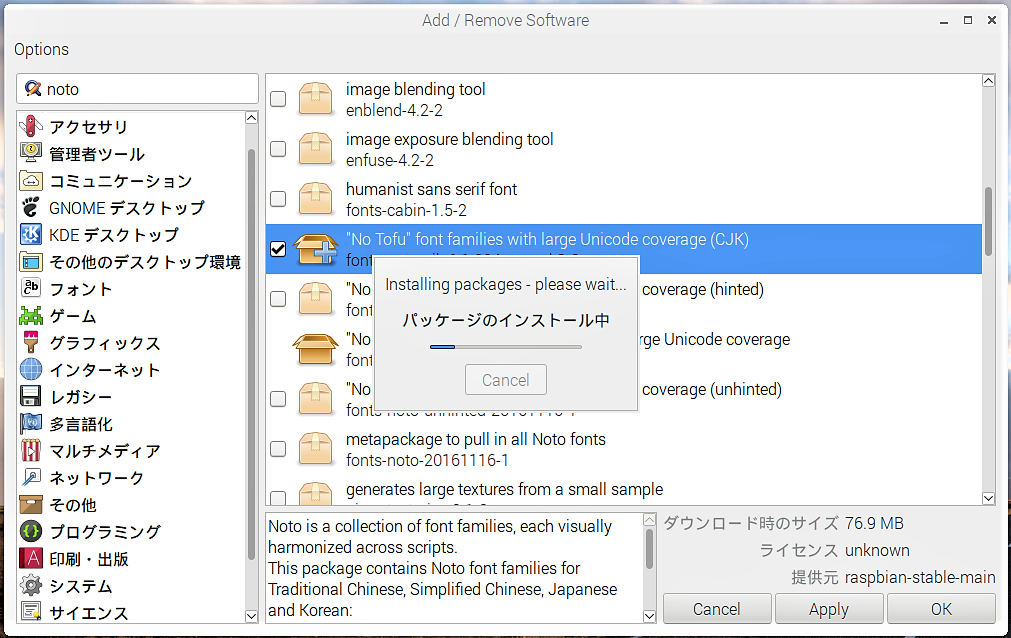Click the Cancel button beside Apply
Image resolution: width=1011 pixels, height=638 pixels.
(x=716, y=609)
